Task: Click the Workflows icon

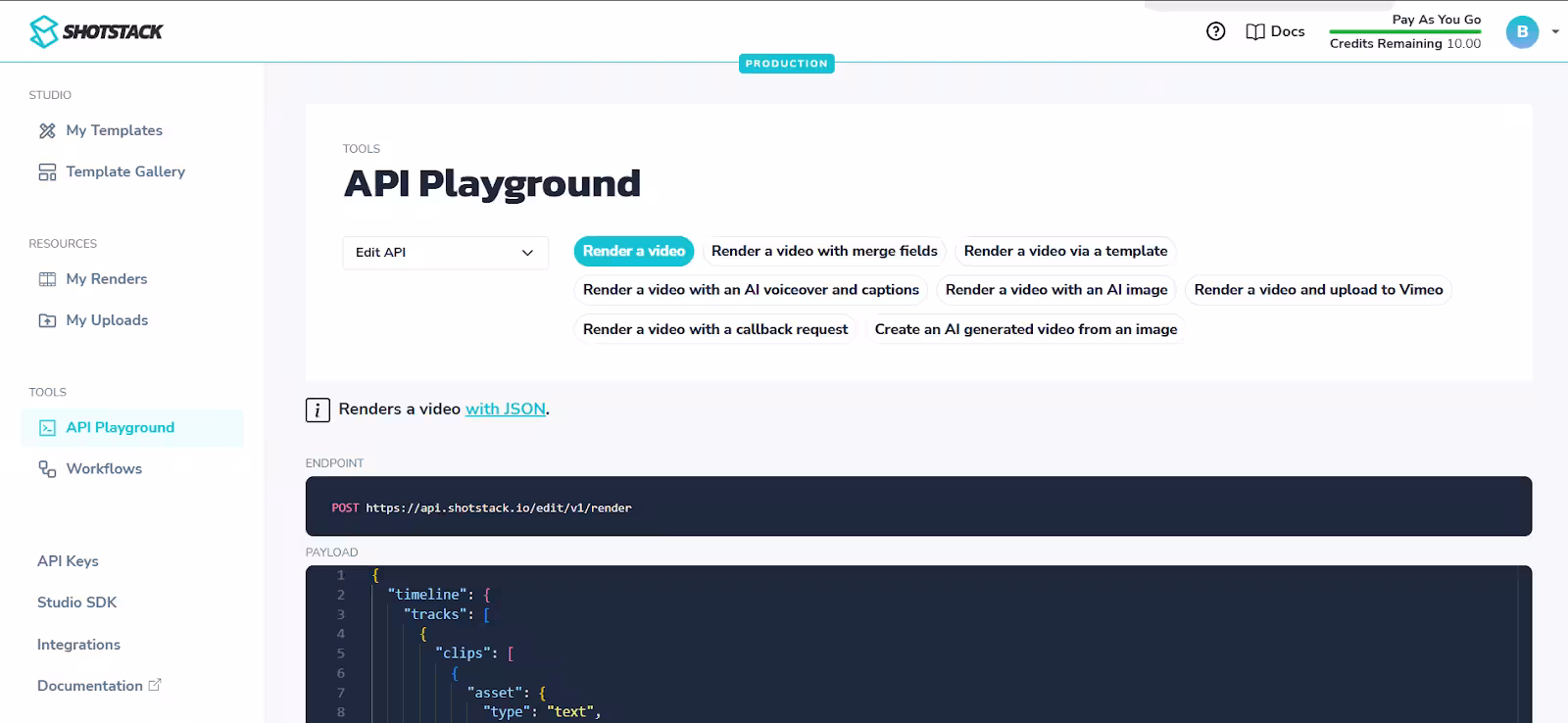Action: tap(47, 469)
